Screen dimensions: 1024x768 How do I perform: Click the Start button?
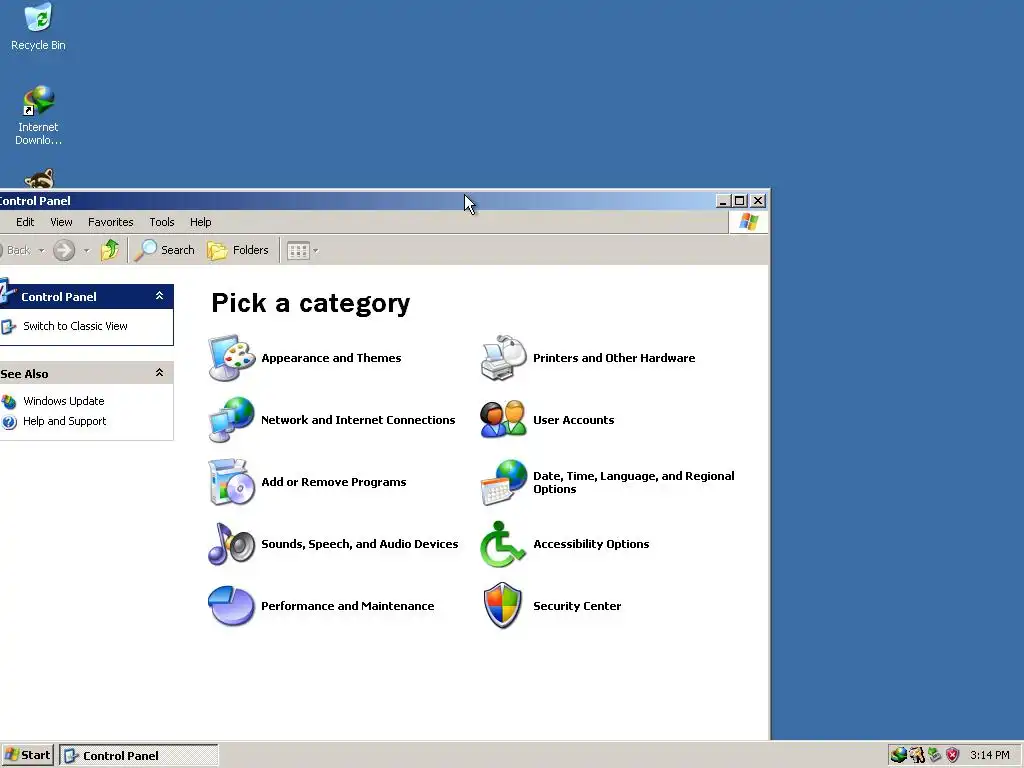click(x=27, y=755)
